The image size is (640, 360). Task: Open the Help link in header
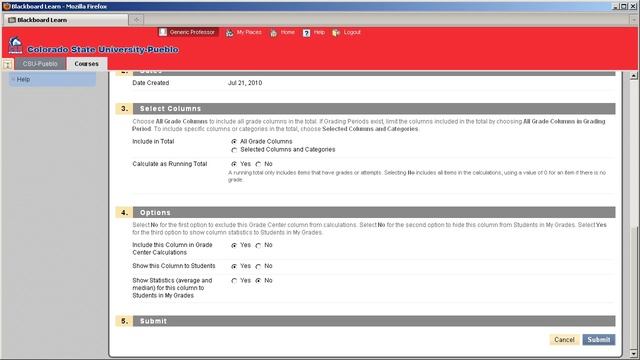tap(319, 32)
